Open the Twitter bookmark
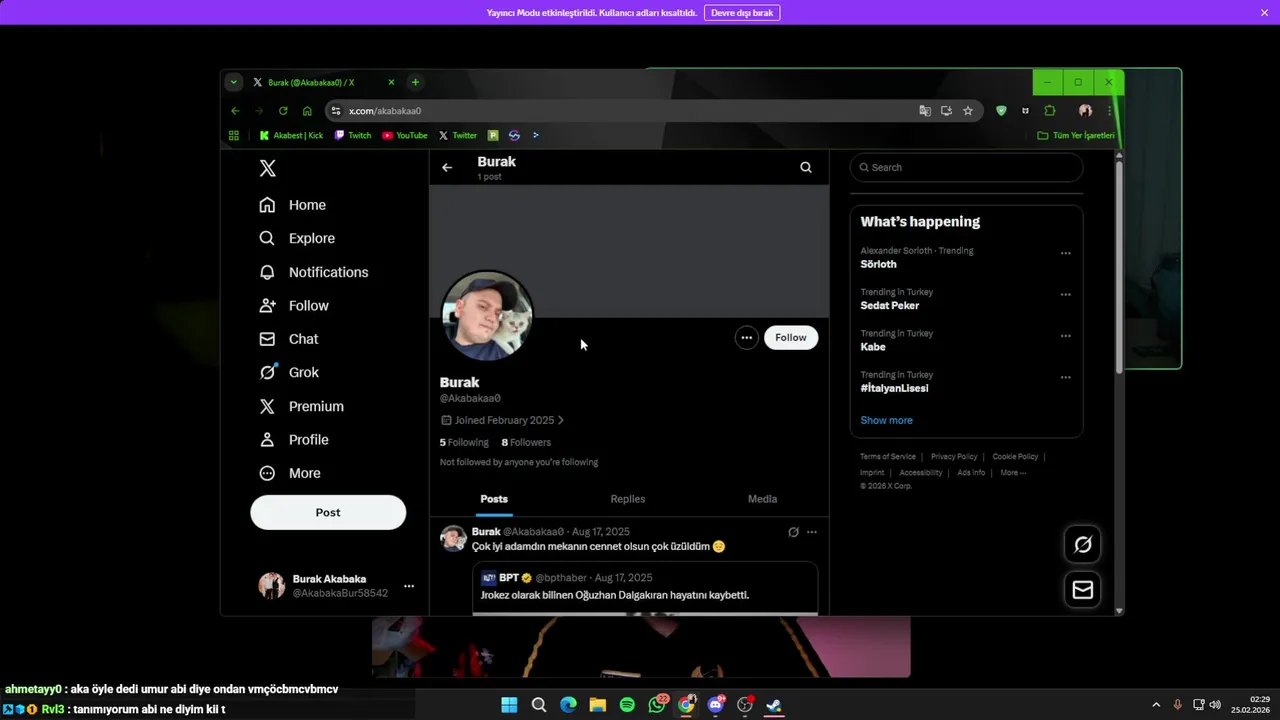This screenshot has height=720, width=1280. [x=458, y=135]
